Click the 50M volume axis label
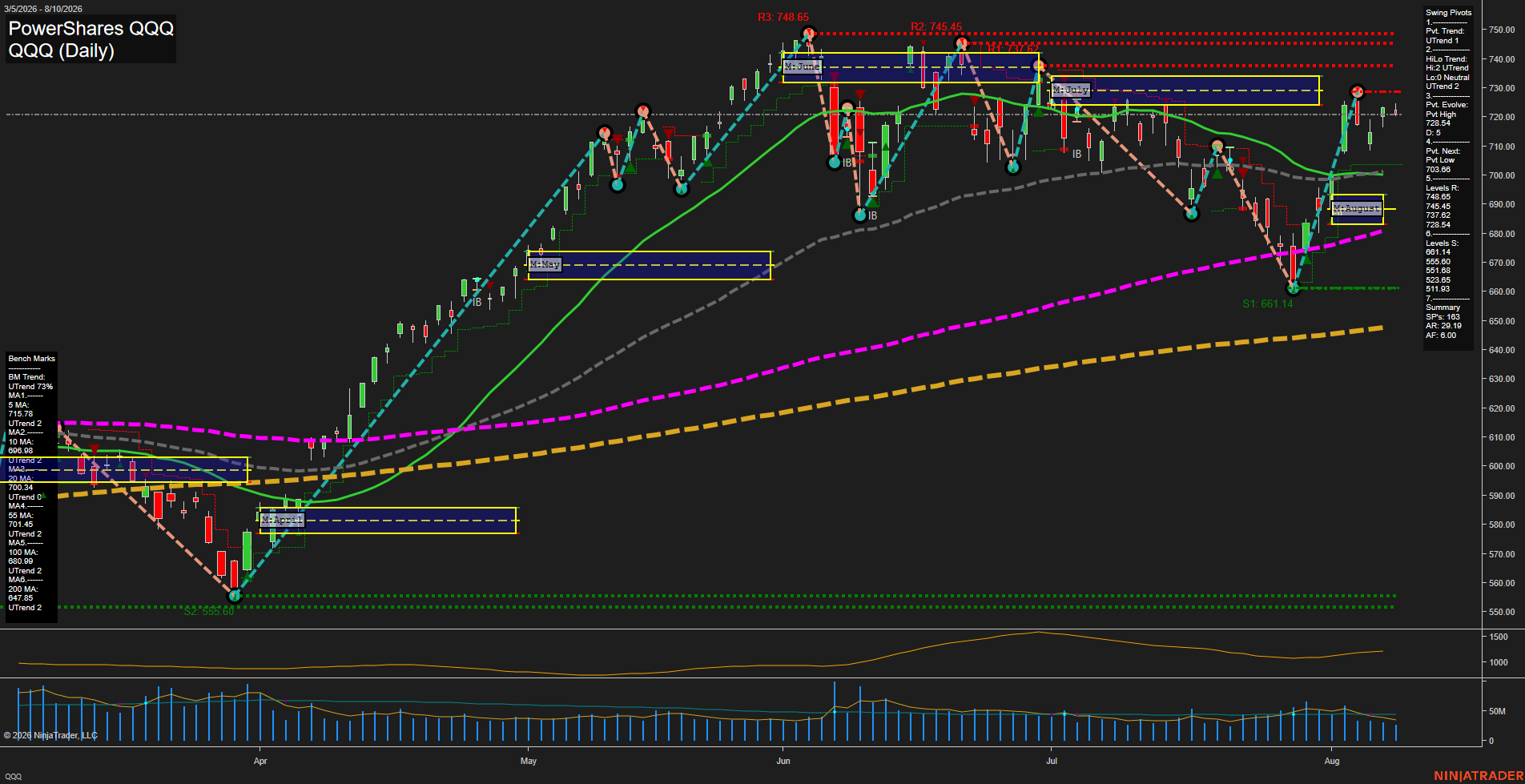The width and height of the screenshot is (1525, 784). tap(1497, 711)
